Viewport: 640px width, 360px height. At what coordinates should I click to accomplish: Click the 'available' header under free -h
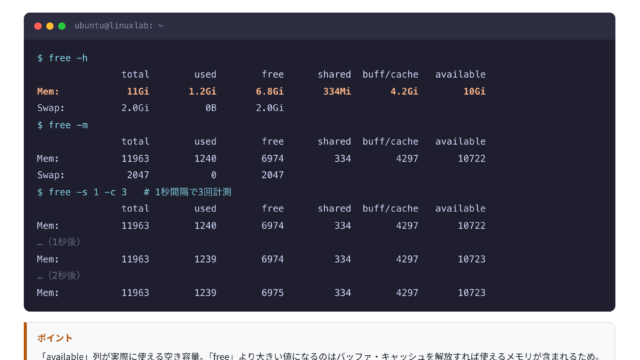pyautogui.click(x=460, y=74)
